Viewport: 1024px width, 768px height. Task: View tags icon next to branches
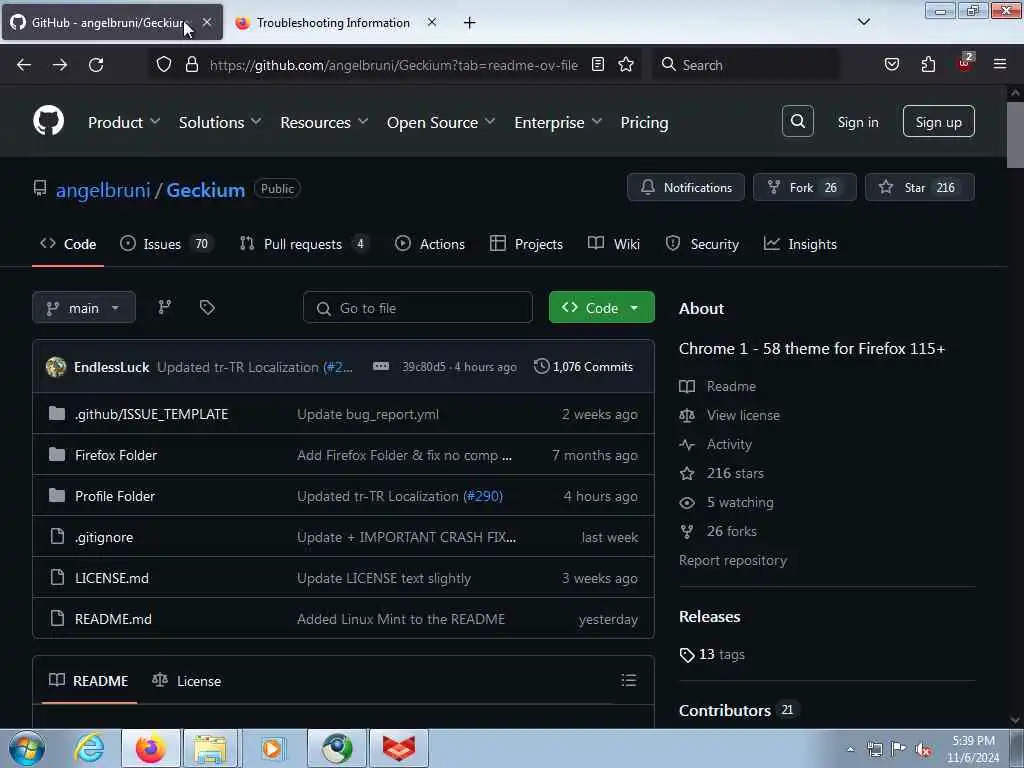(207, 307)
